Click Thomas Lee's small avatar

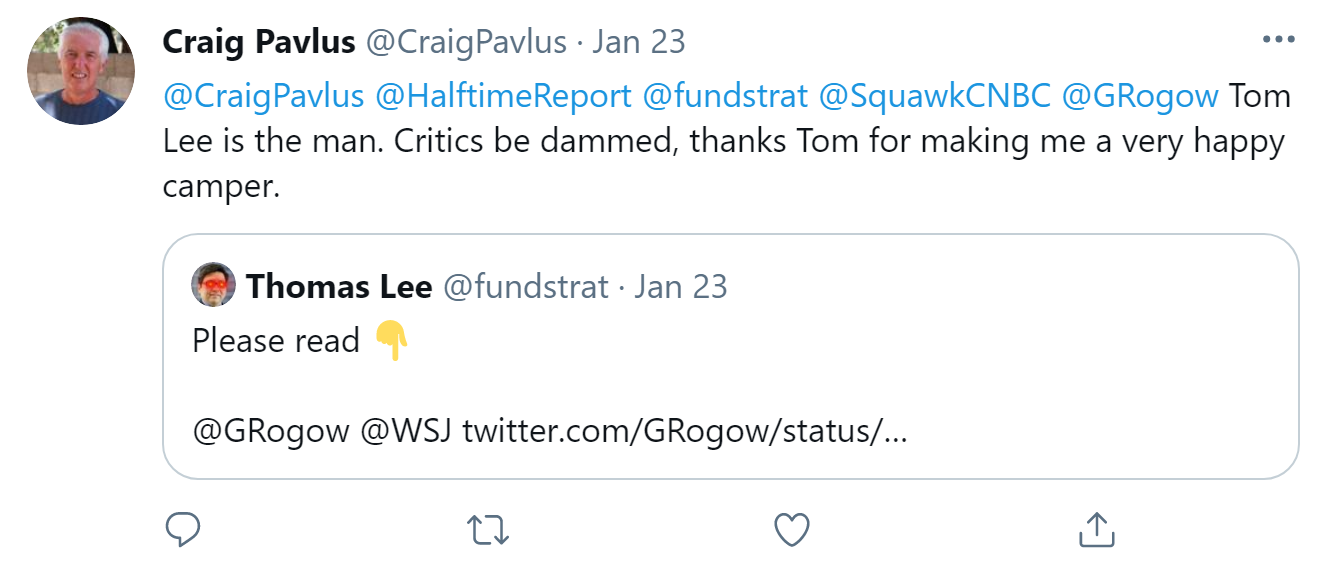click(213, 286)
